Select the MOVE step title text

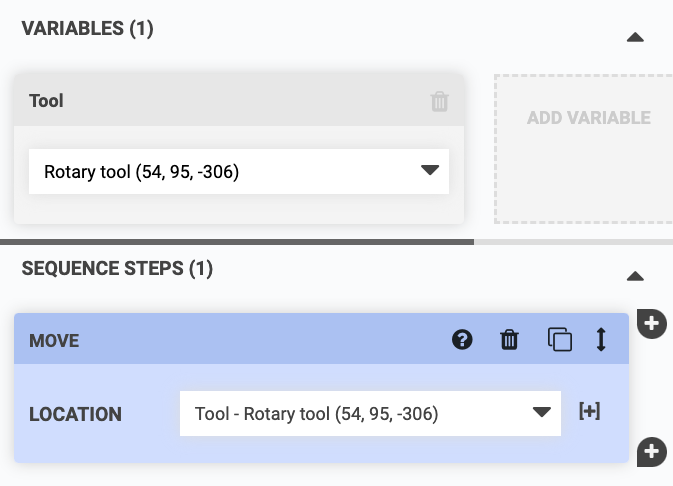click(54, 341)
